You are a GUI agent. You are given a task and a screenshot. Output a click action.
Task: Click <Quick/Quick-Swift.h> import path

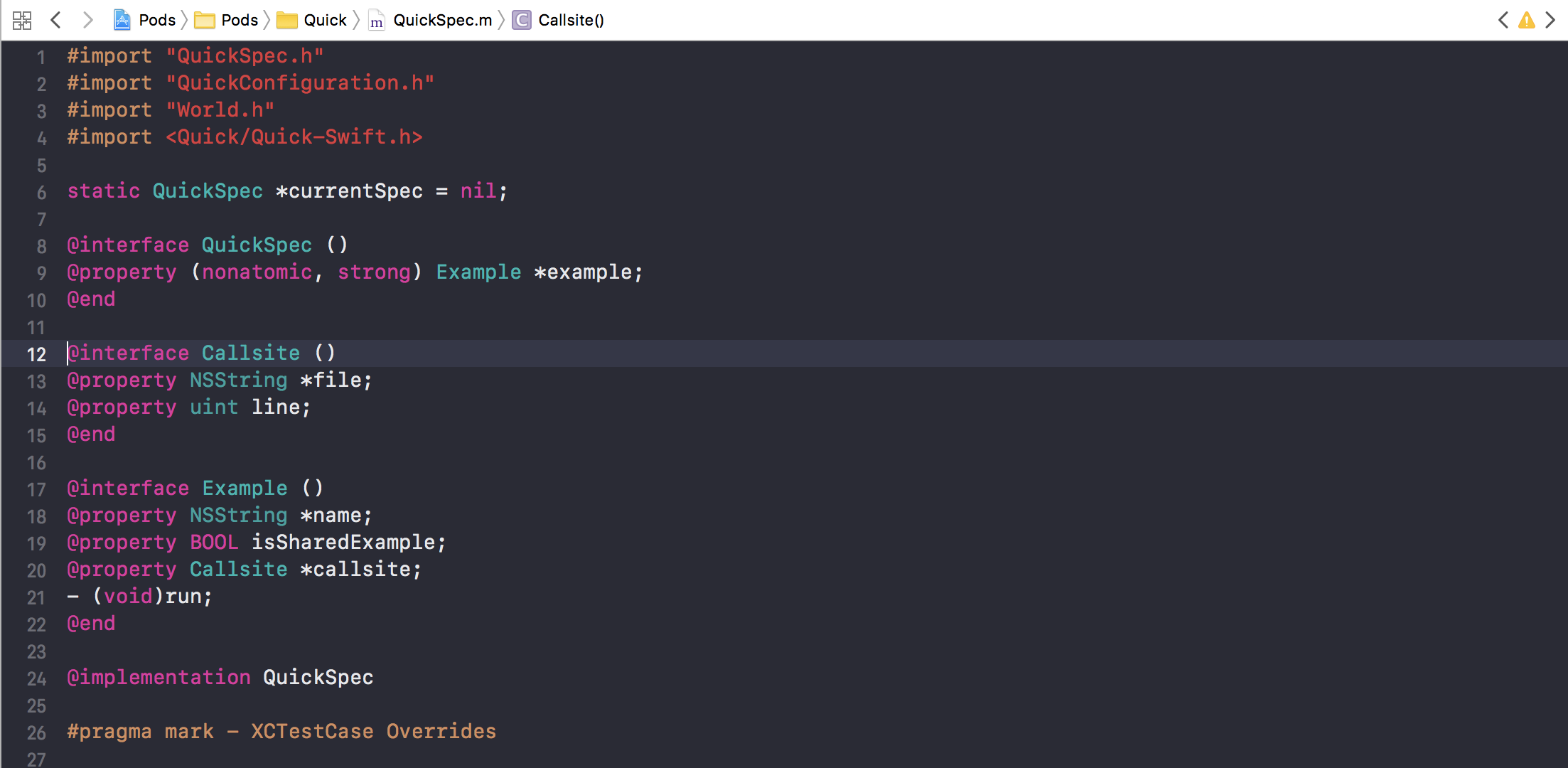294,137
